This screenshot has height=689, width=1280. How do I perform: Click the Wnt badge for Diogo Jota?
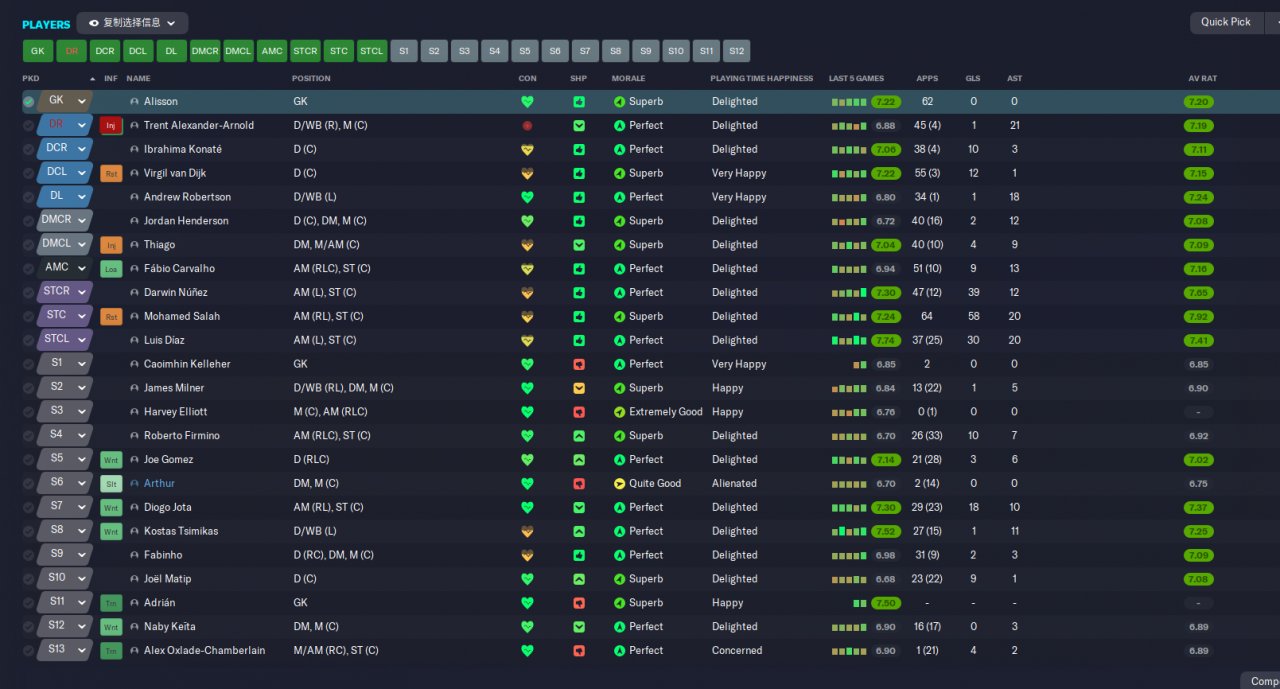click(111, 508)
